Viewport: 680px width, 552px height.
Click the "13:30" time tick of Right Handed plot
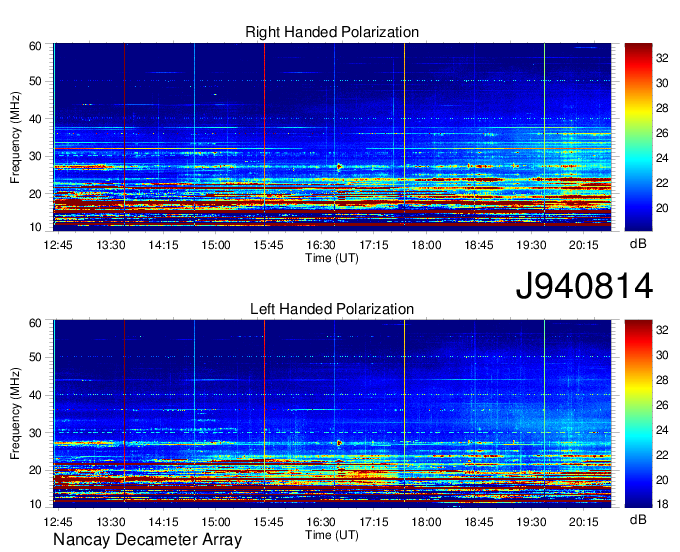tap(111, 245)
